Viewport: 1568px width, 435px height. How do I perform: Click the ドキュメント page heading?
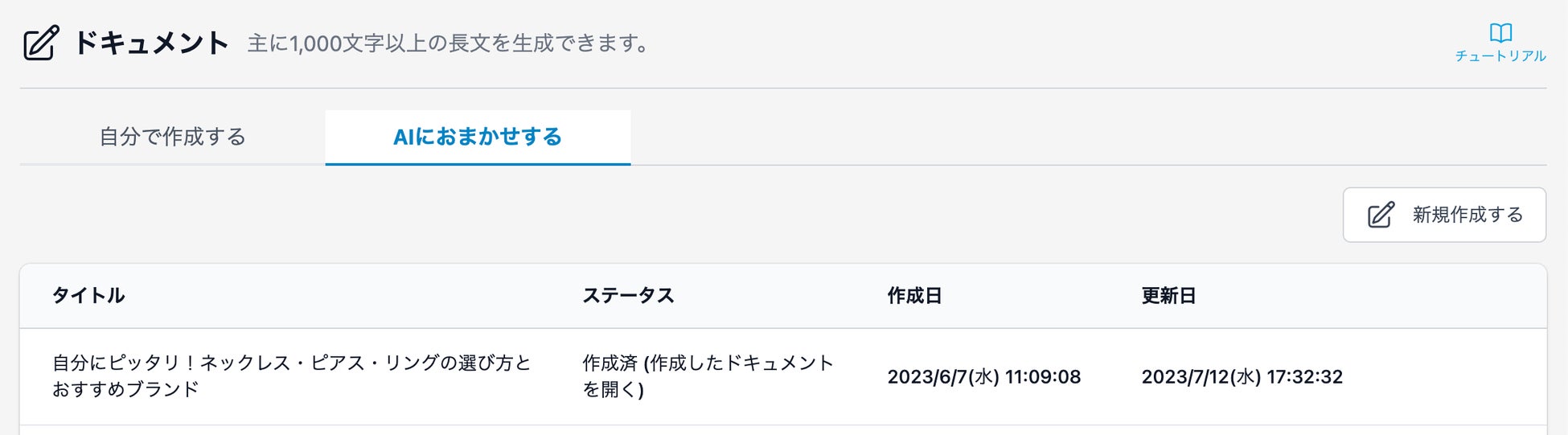[151, 43]
